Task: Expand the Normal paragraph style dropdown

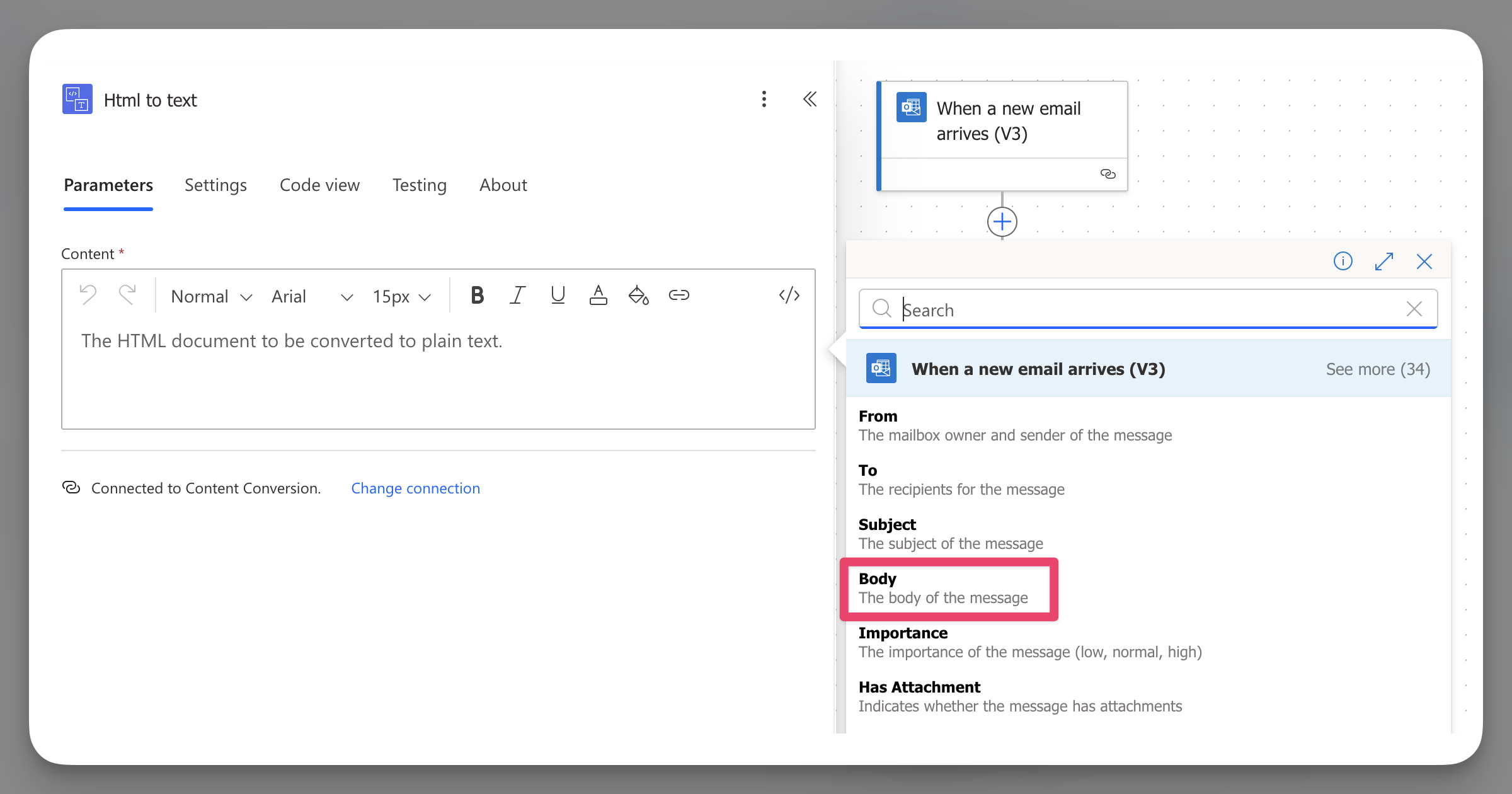Action: 211,297
